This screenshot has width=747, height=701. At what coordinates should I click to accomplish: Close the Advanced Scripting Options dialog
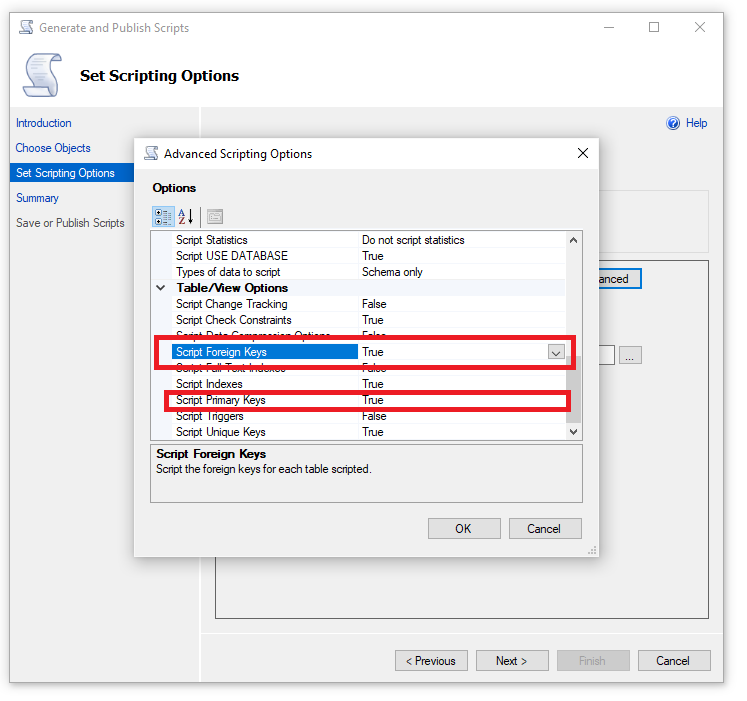[583, 153]
